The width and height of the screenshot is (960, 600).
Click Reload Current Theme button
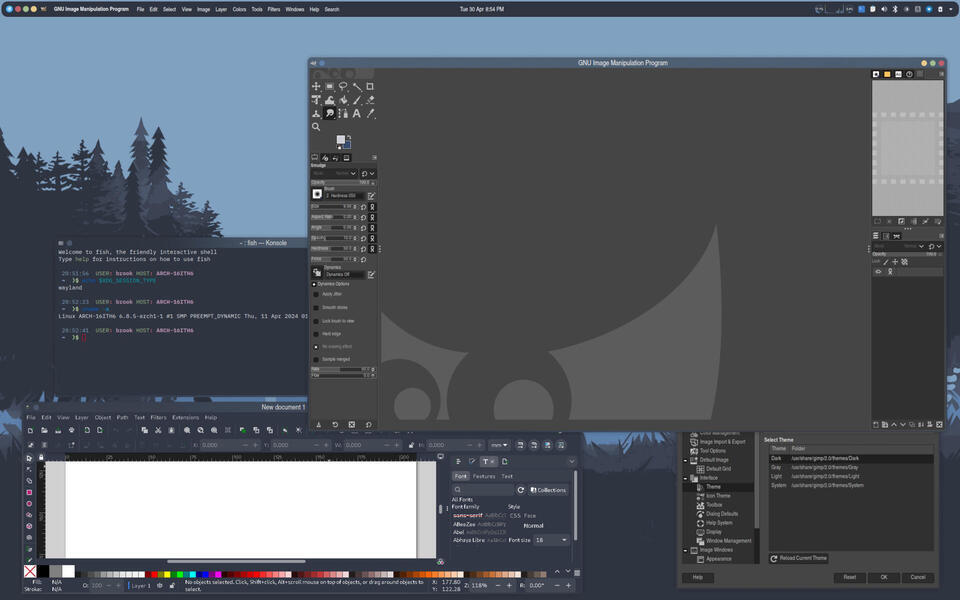[x=798, y=558]
